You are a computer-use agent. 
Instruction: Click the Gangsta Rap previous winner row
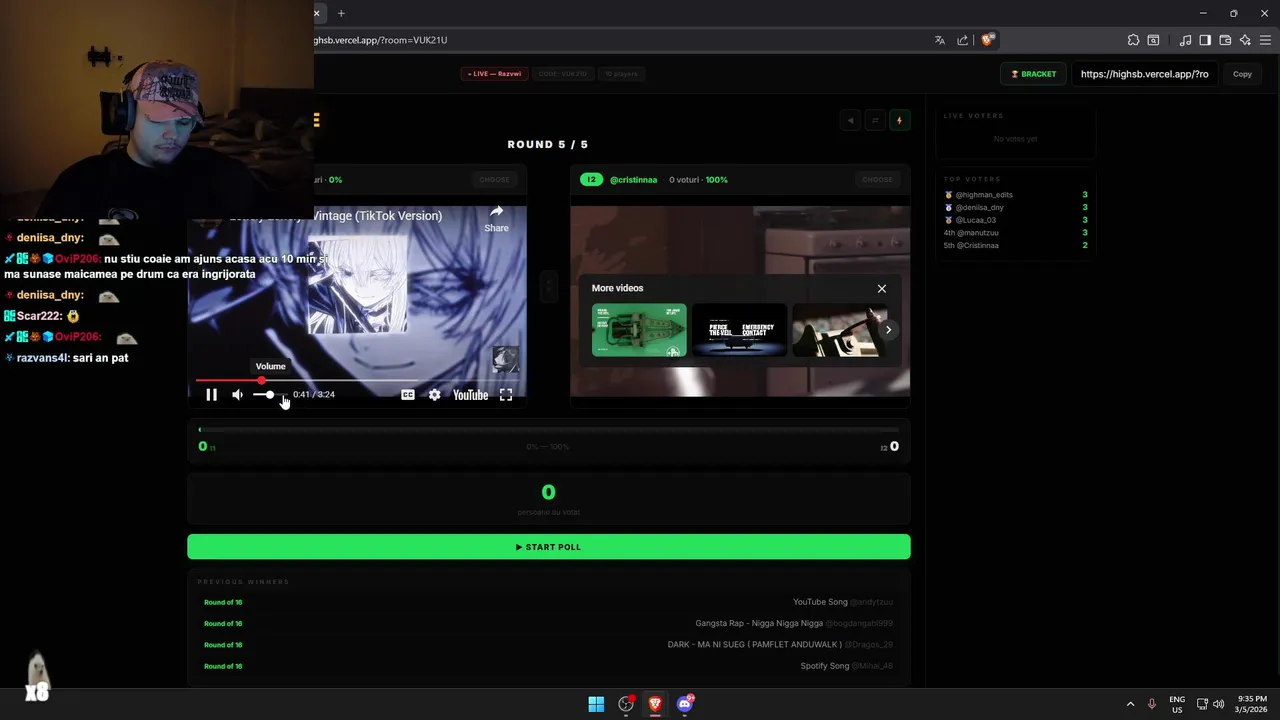(x=548, y=623)
